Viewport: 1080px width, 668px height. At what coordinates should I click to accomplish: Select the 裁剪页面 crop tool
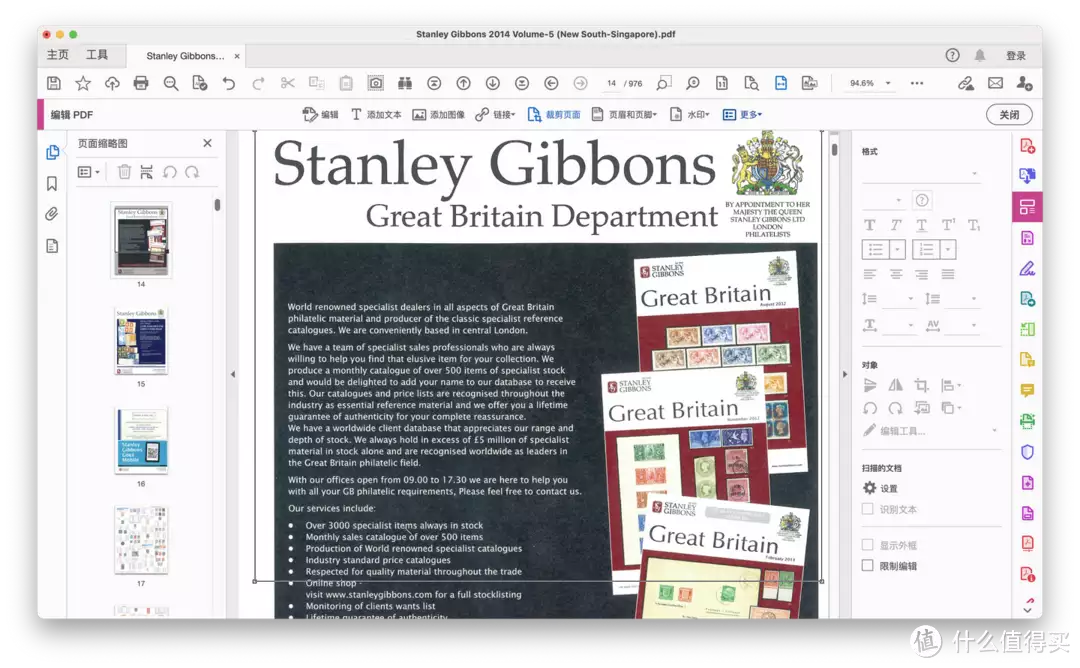pos(554,114)
